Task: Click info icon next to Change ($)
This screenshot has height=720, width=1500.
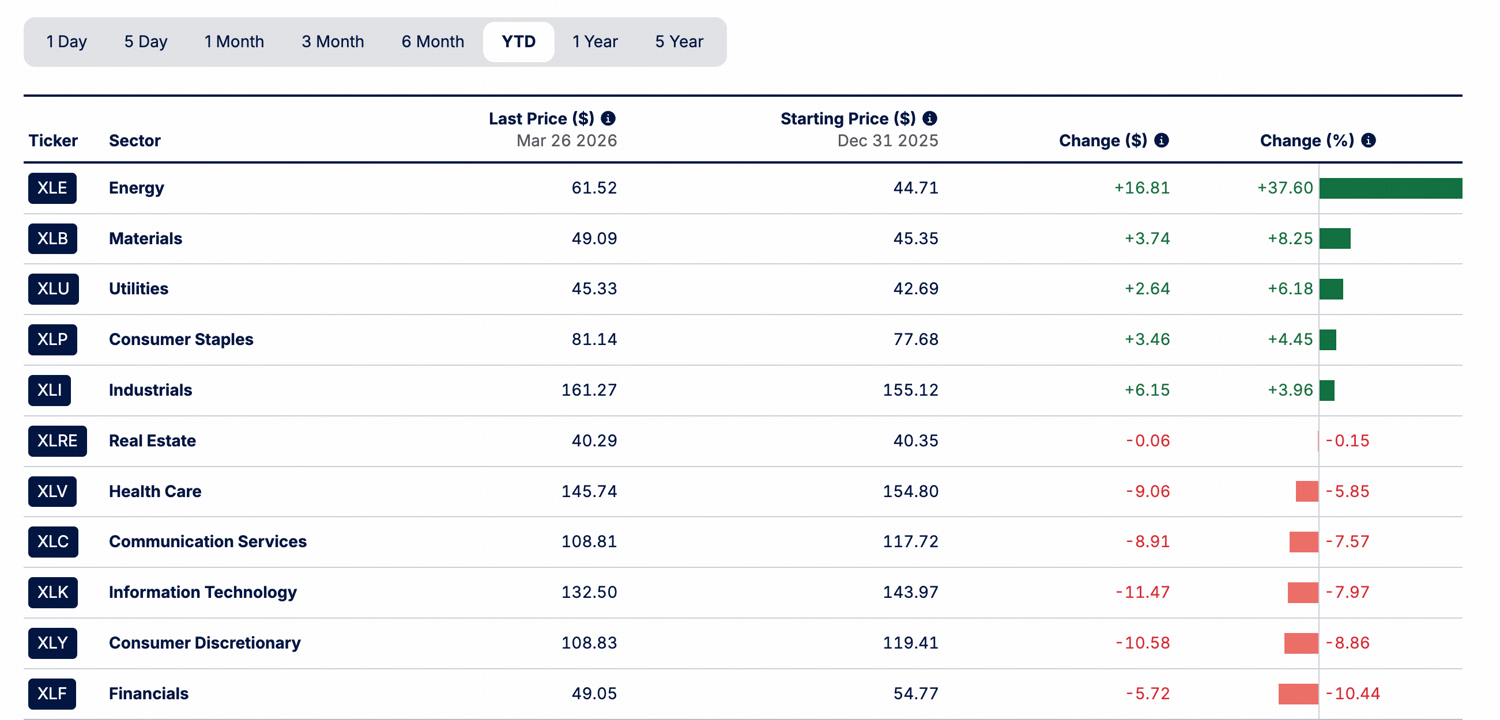Action: [x=1161, y=141]
